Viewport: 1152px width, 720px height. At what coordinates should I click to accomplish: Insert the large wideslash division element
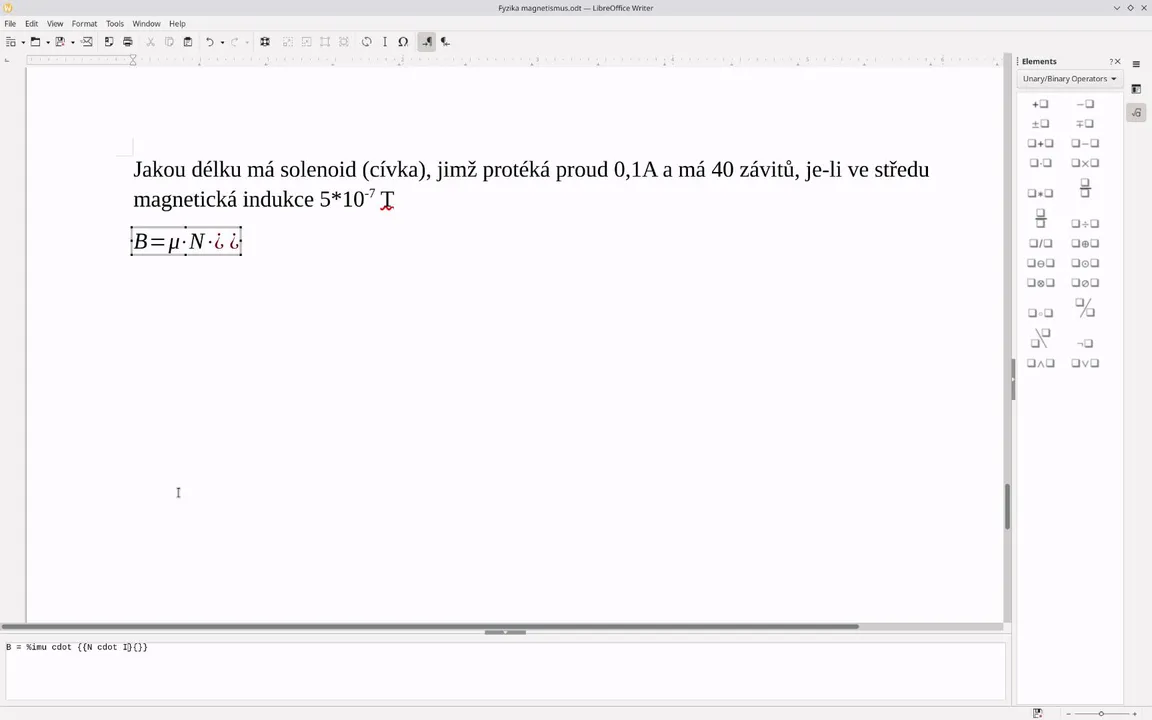(1085, 308)
